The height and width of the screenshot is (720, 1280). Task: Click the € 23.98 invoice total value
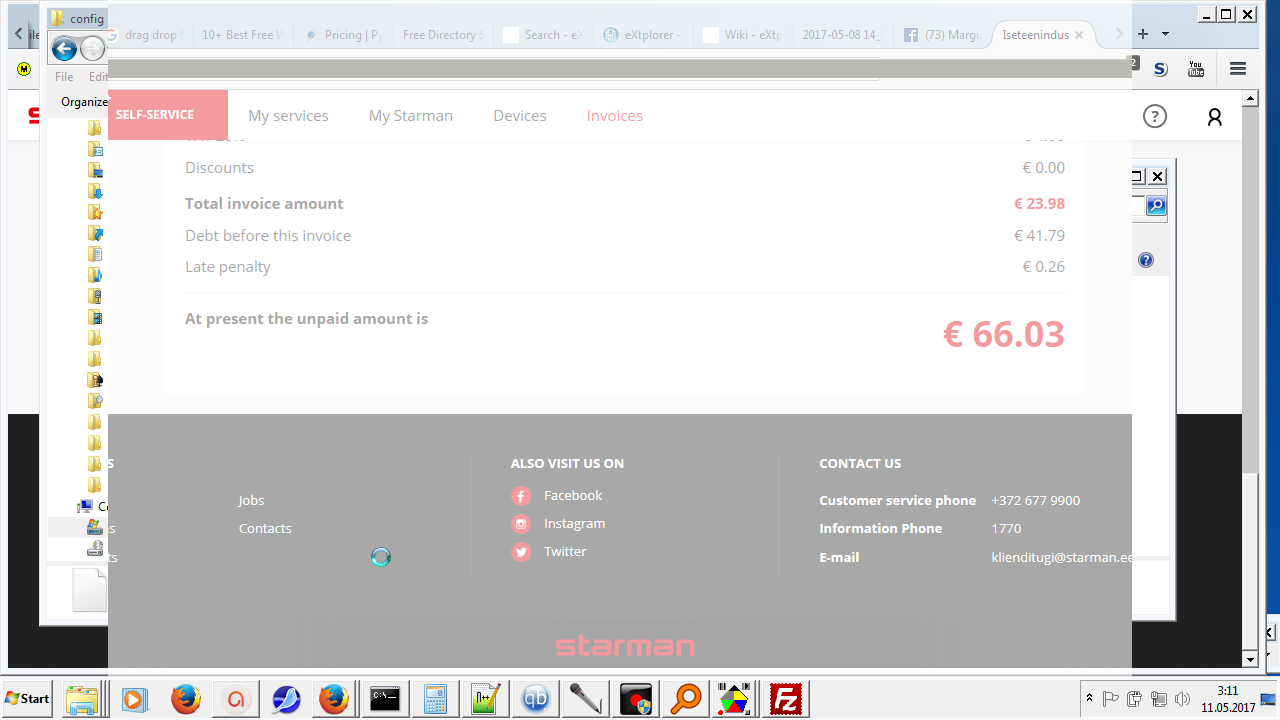coord(1039,204)
